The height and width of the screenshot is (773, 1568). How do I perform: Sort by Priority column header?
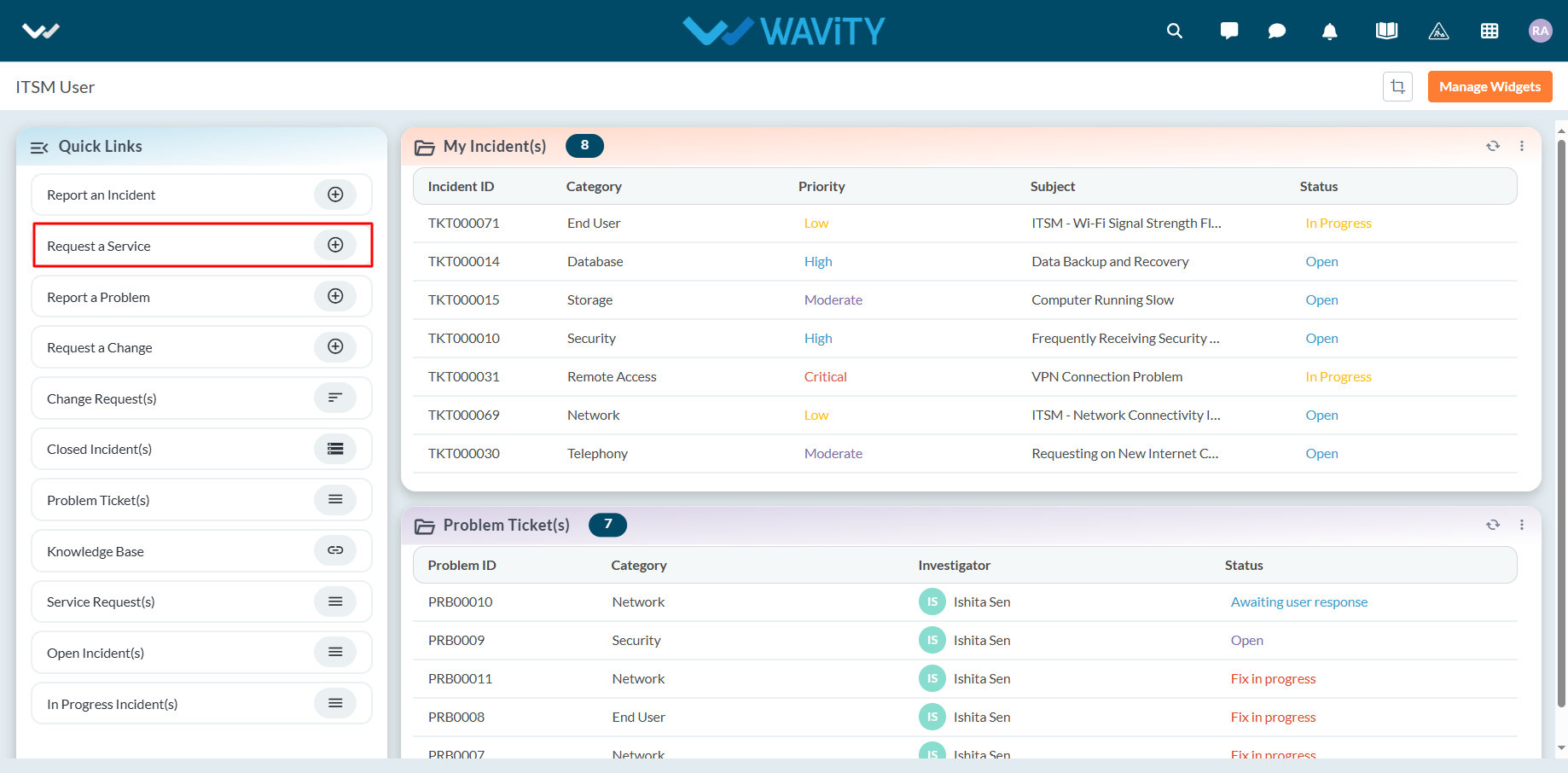click(822, 186)
